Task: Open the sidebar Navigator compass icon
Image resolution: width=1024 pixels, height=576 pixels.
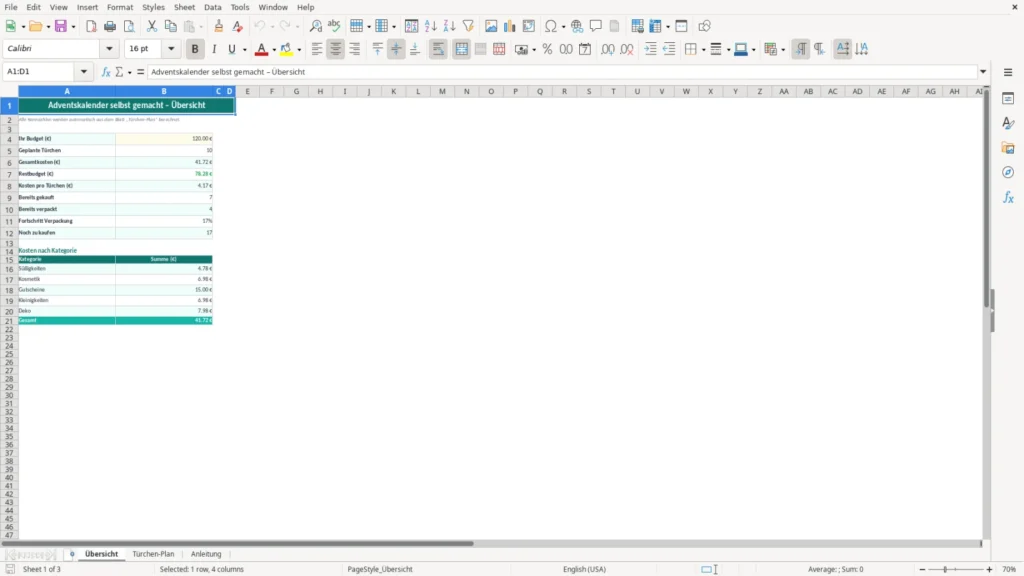Action: tap(1008, 172)
